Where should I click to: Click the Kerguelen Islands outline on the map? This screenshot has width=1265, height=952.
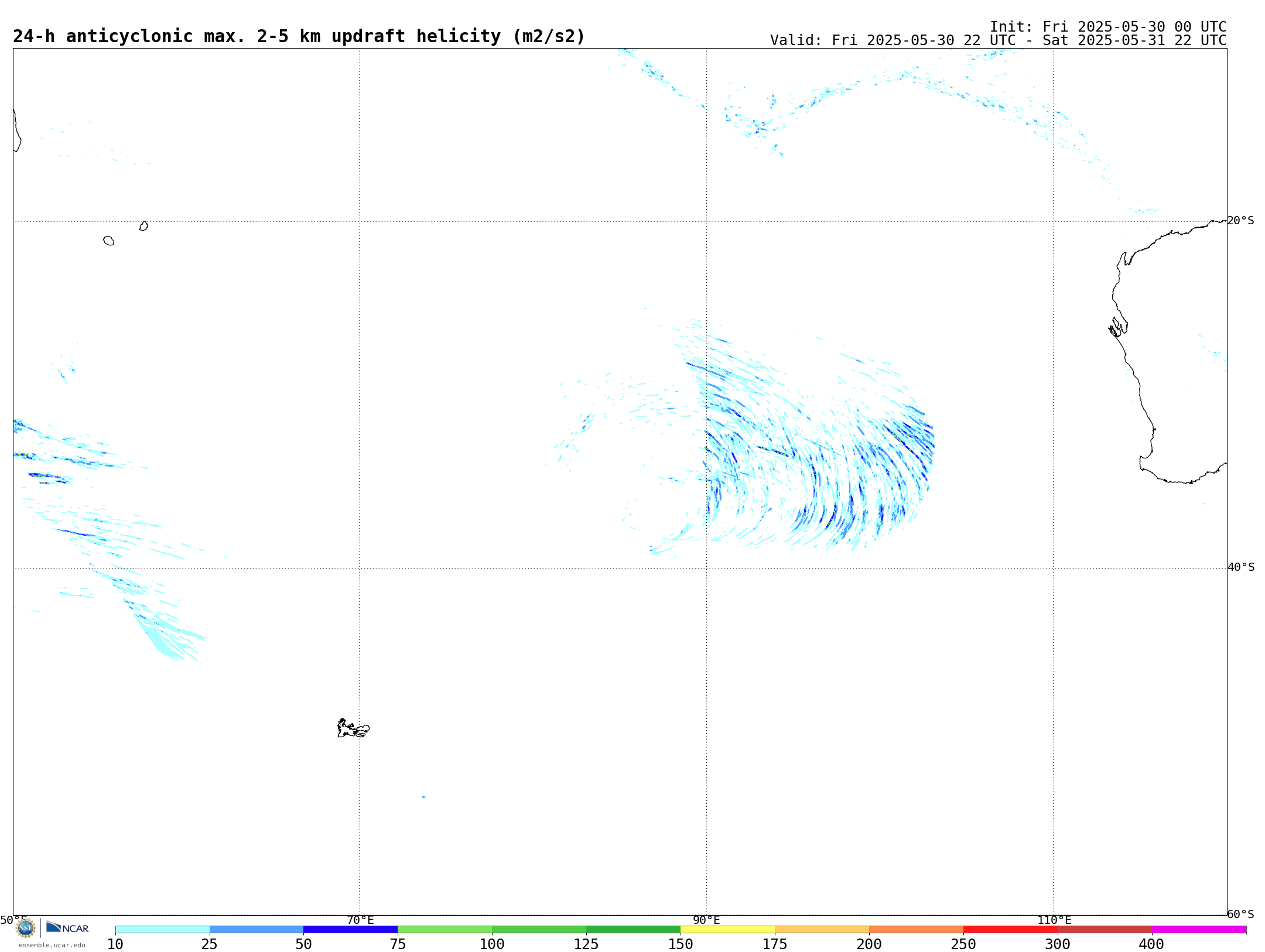(x=353, y=728)
